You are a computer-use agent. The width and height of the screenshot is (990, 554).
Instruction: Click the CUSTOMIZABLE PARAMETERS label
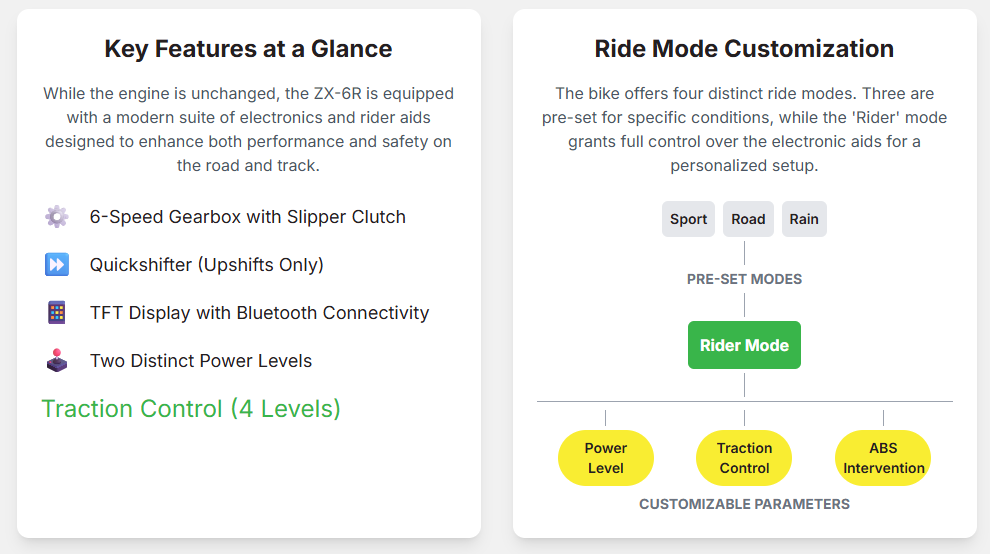tap(744, 504)
